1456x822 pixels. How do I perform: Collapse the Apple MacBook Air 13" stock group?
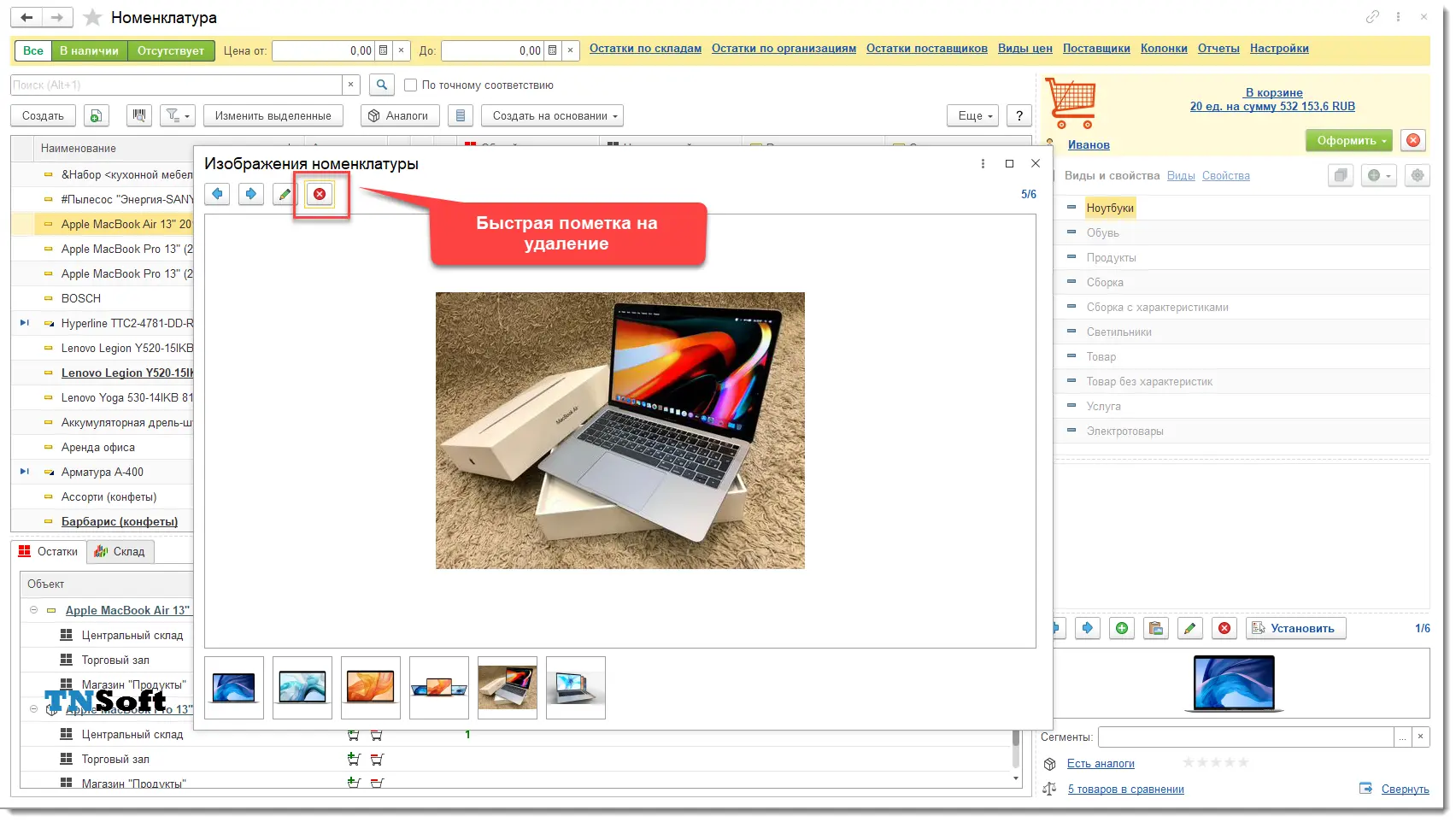pyautogui.click(x=34, y=610)
